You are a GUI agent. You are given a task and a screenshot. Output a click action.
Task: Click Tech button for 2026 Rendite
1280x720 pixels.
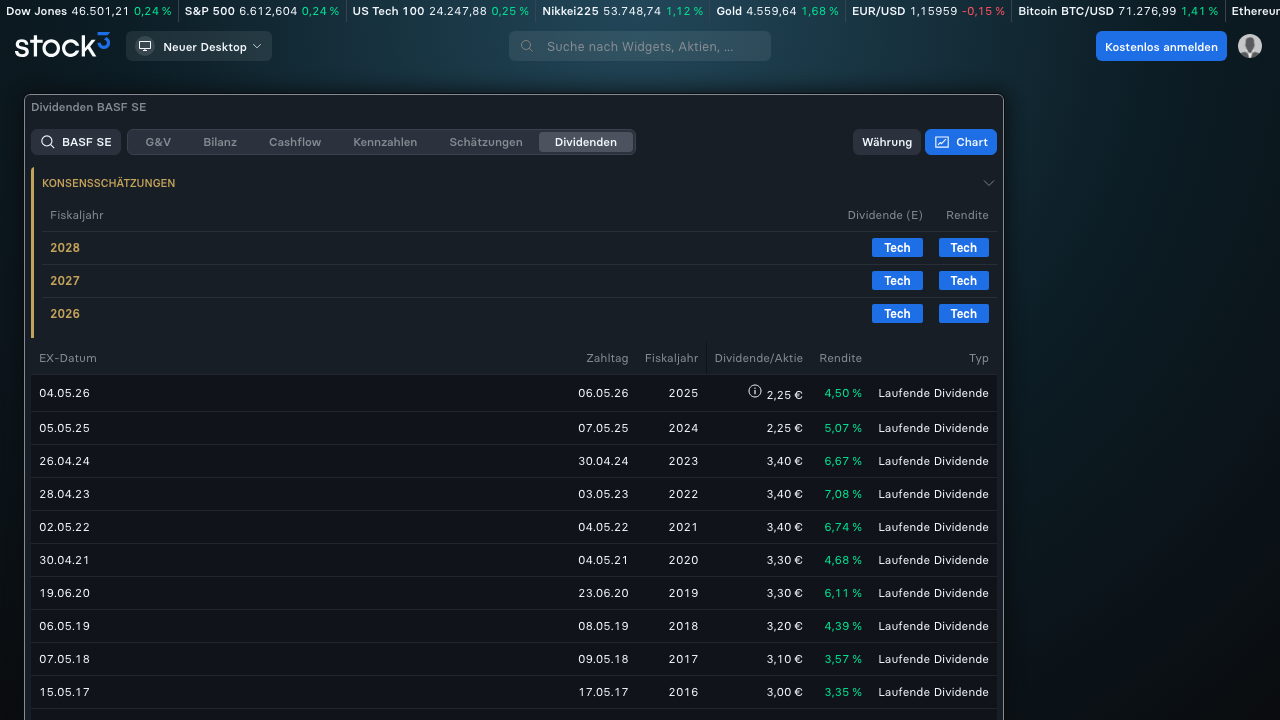[964, 314]
